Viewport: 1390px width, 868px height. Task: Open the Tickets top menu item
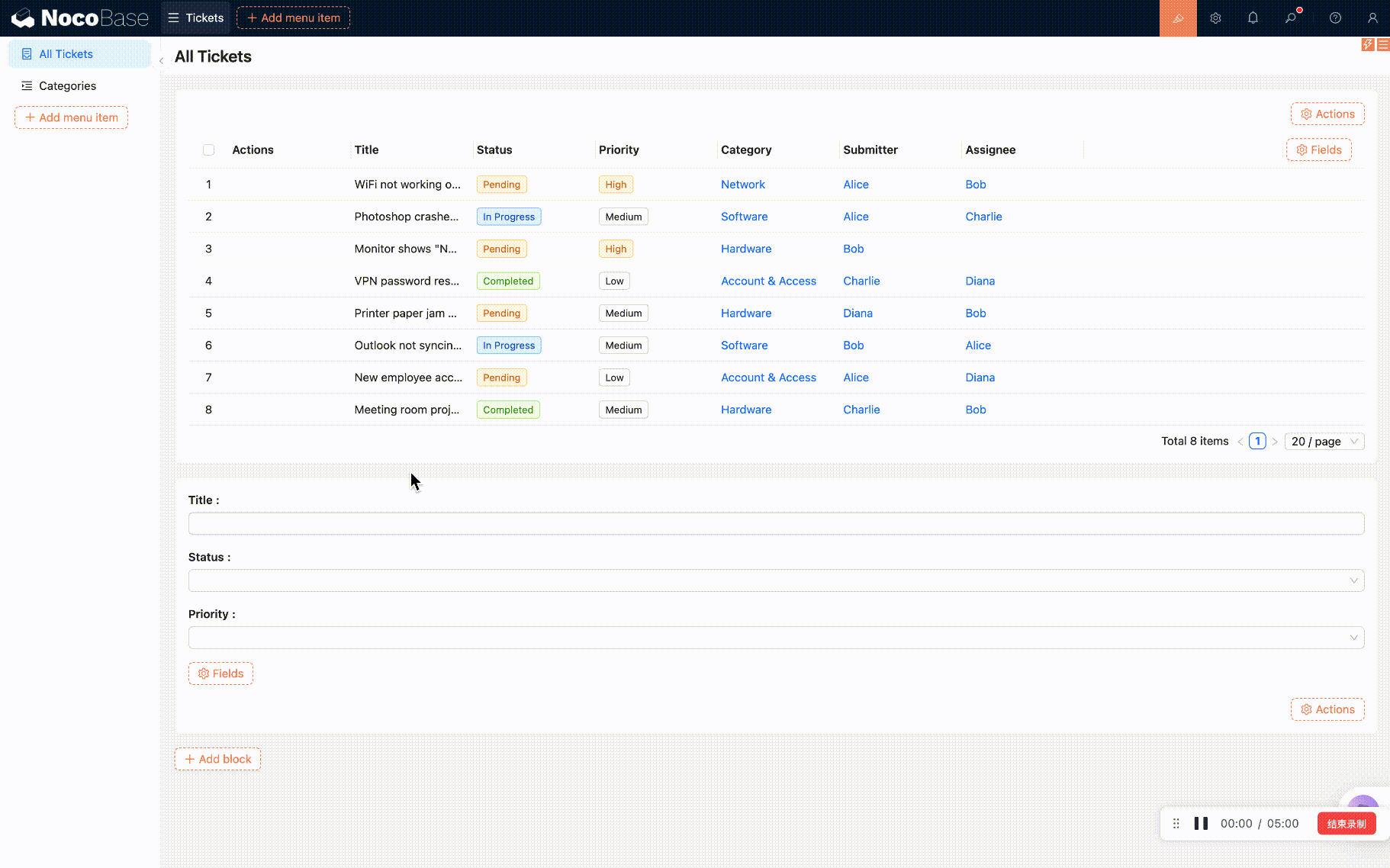(196, 18)
